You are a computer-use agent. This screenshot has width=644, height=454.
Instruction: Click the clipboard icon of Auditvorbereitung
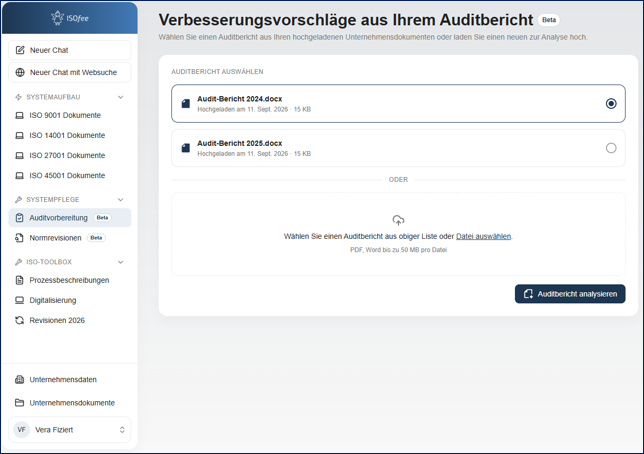19,218
